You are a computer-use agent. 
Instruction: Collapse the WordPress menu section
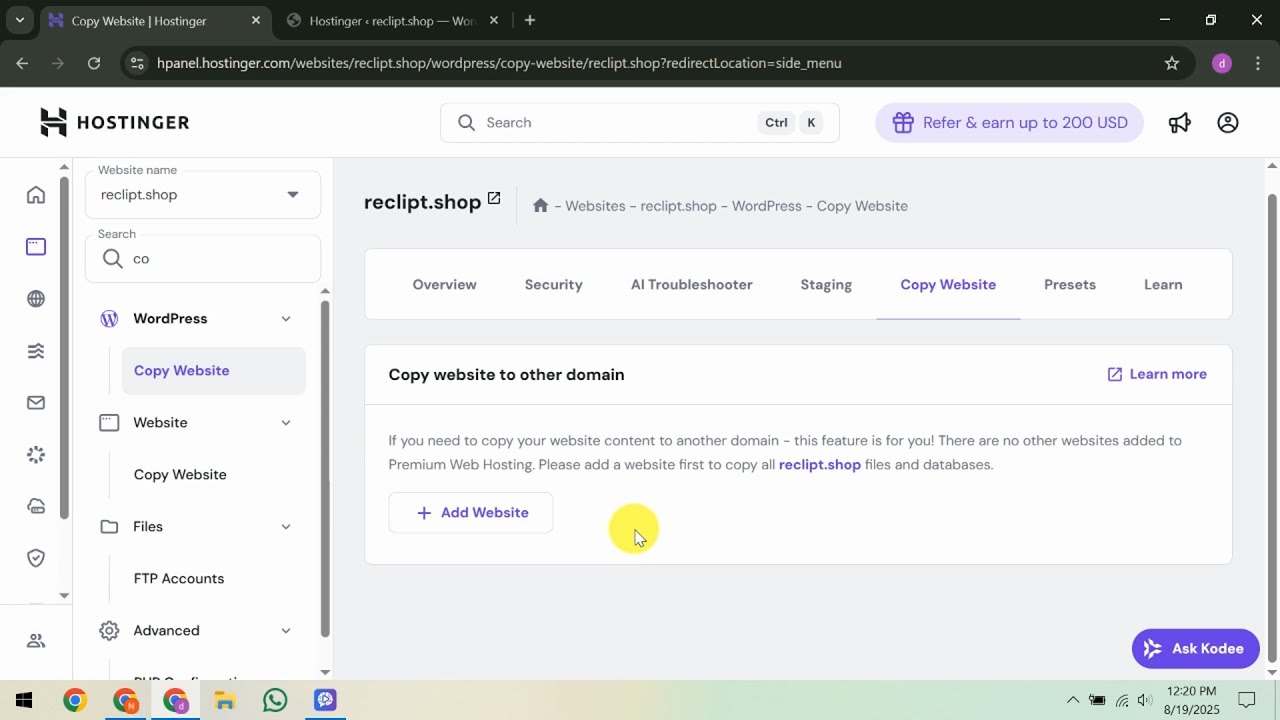click(x=286, y=319)
